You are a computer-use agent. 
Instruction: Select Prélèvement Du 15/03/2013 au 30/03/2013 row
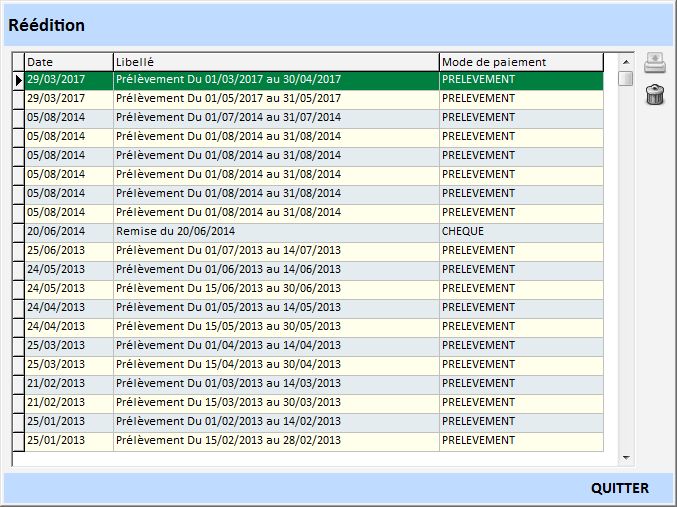click(275, 402)
